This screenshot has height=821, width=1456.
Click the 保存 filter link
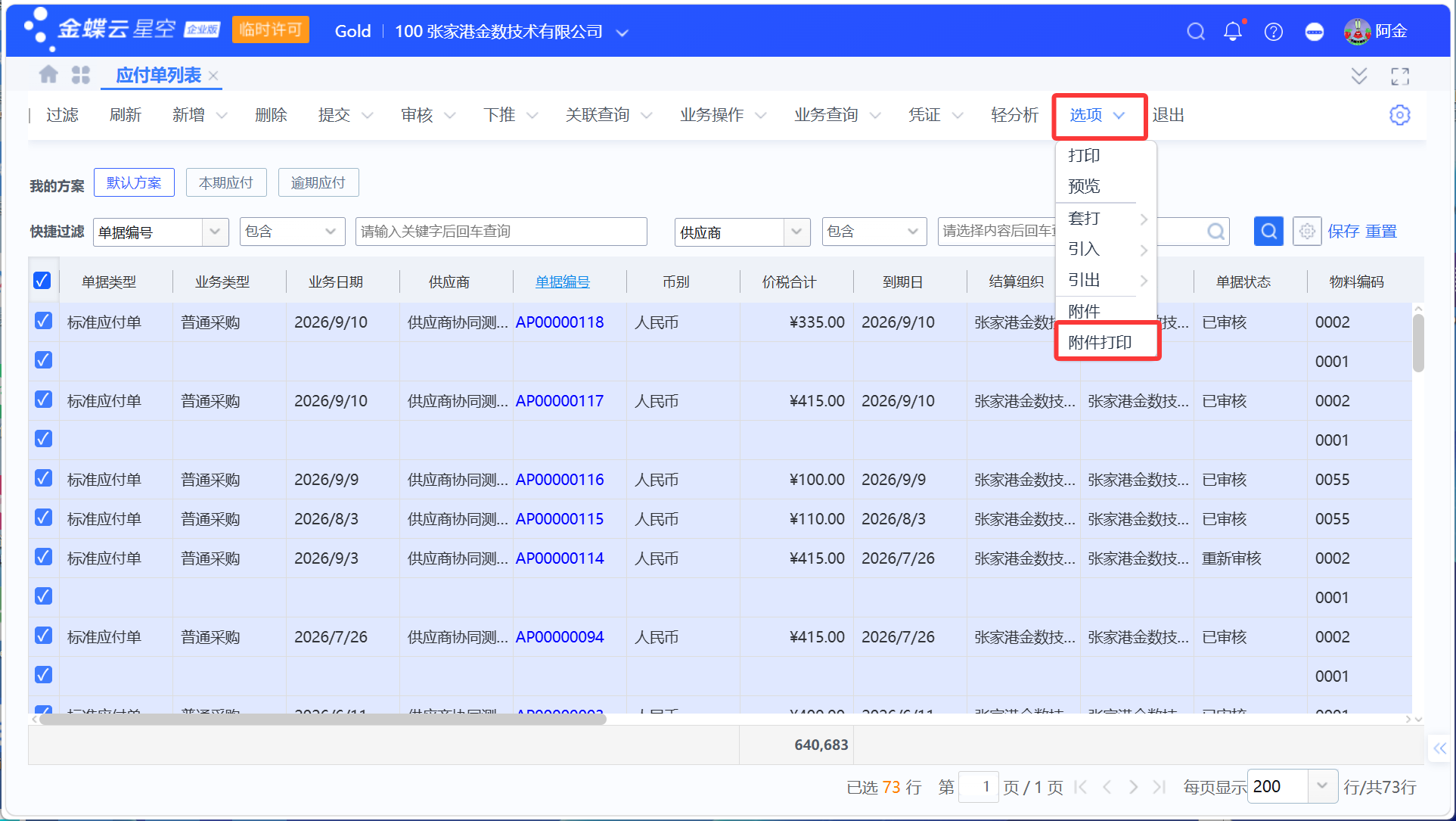1343,232
